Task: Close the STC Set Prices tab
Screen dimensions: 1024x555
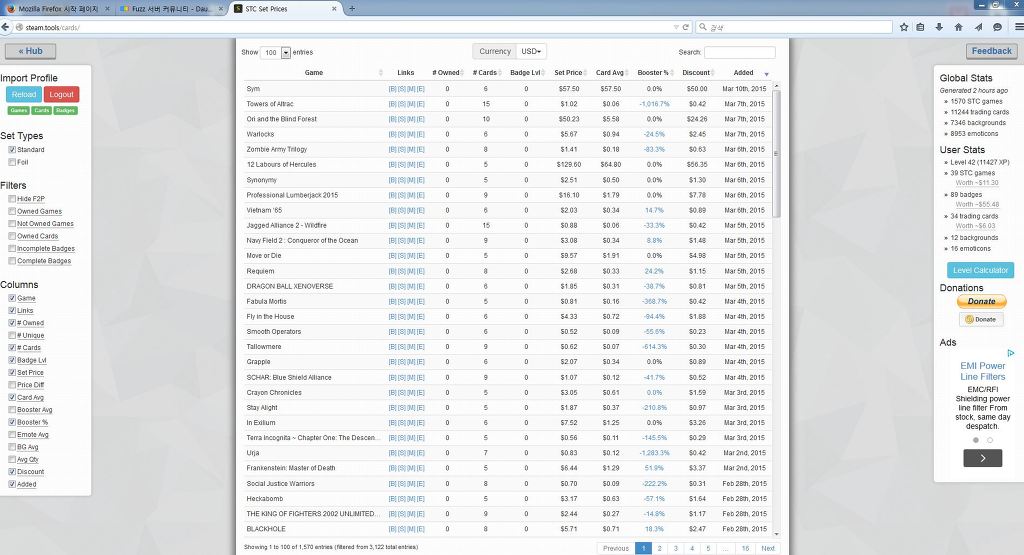Action: coord(334,9)
